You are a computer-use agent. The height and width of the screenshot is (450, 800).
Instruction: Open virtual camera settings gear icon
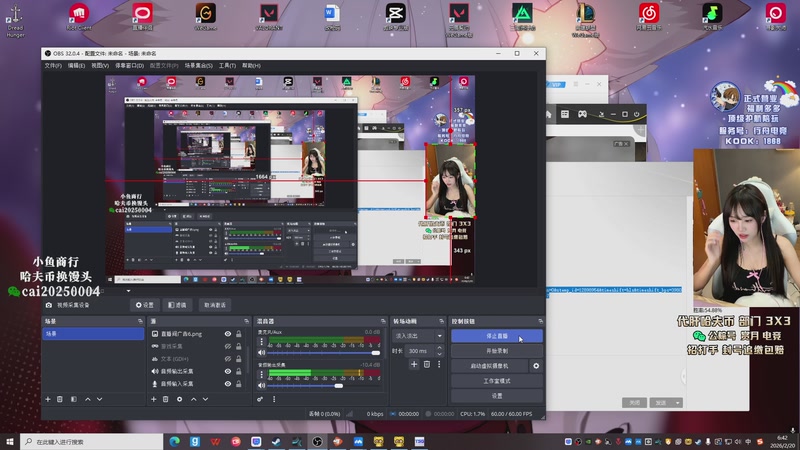pyautogui.click(x=536, y=366)
